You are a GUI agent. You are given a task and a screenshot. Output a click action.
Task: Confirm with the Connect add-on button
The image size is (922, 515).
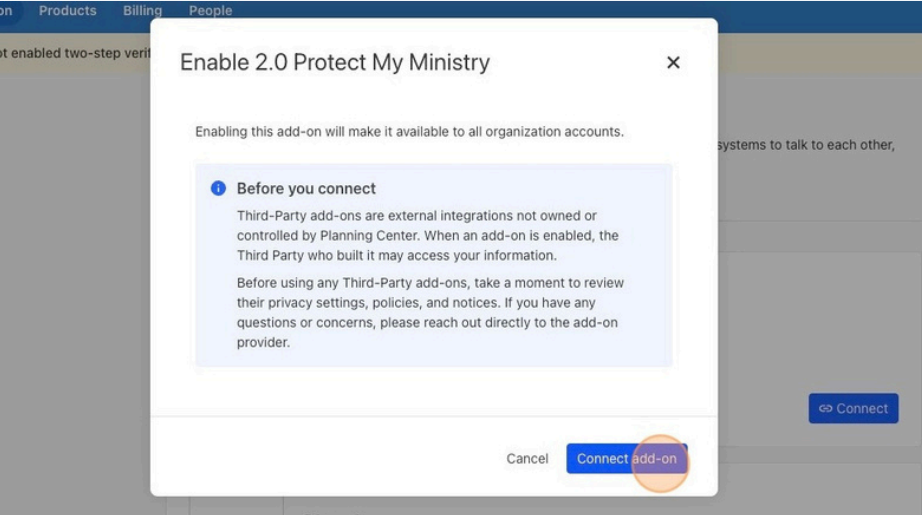click(627, 459)
